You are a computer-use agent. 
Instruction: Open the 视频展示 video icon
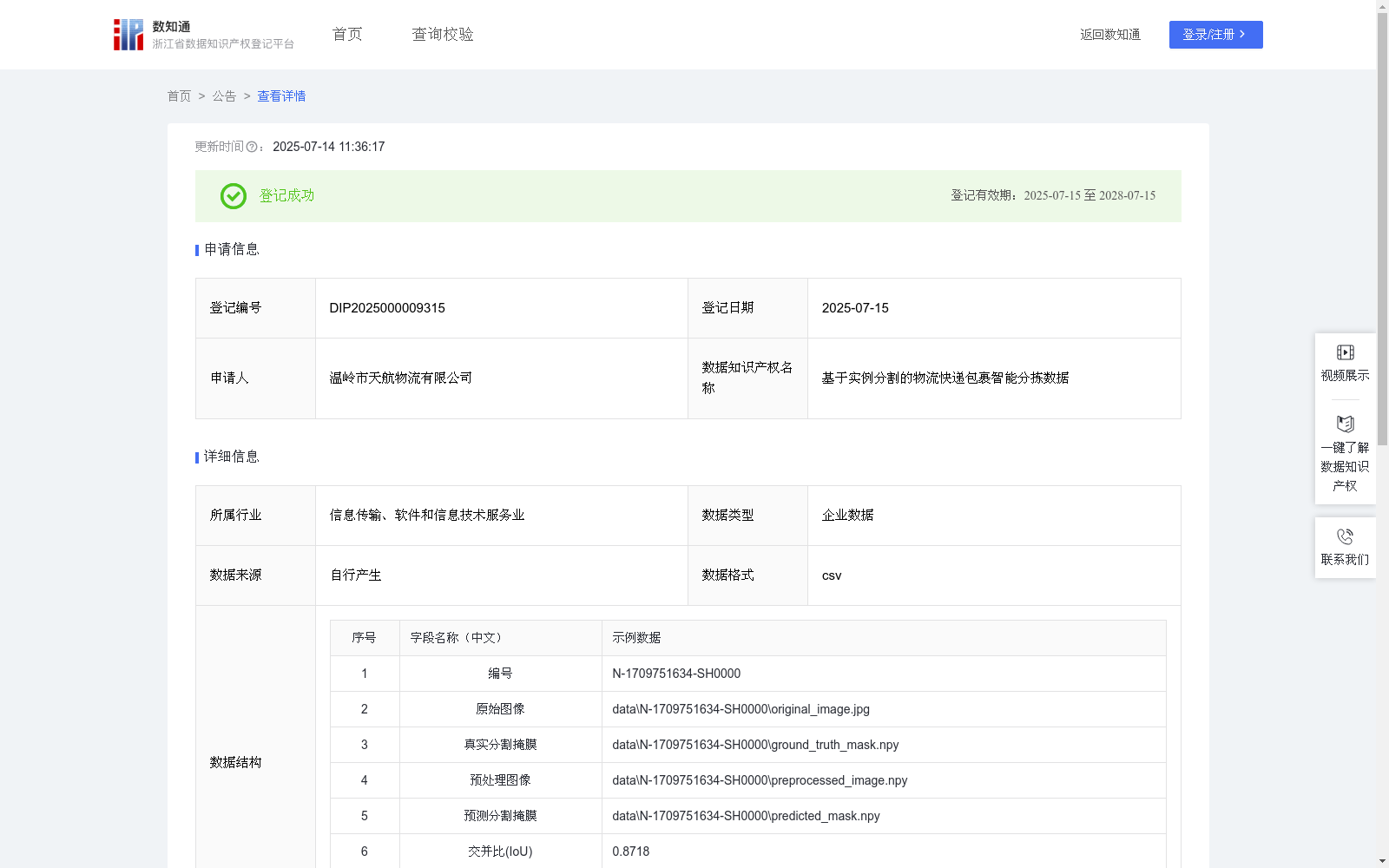pyautogui.click(x=1345, y=352)
